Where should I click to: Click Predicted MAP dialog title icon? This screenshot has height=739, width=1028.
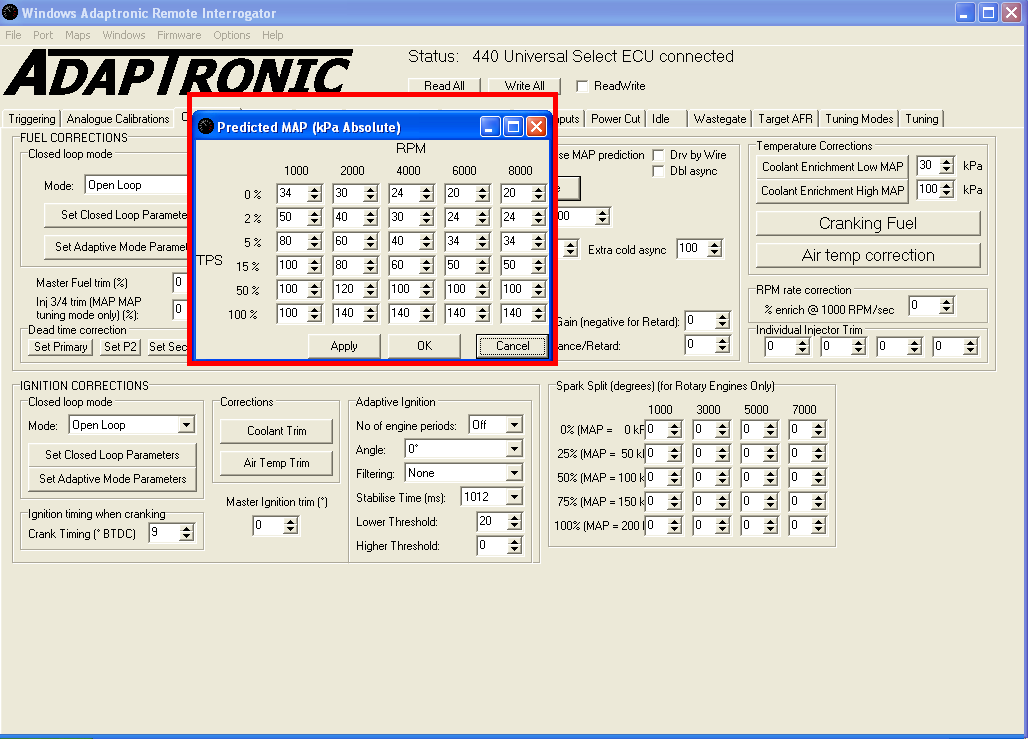[x=206, y=127]
